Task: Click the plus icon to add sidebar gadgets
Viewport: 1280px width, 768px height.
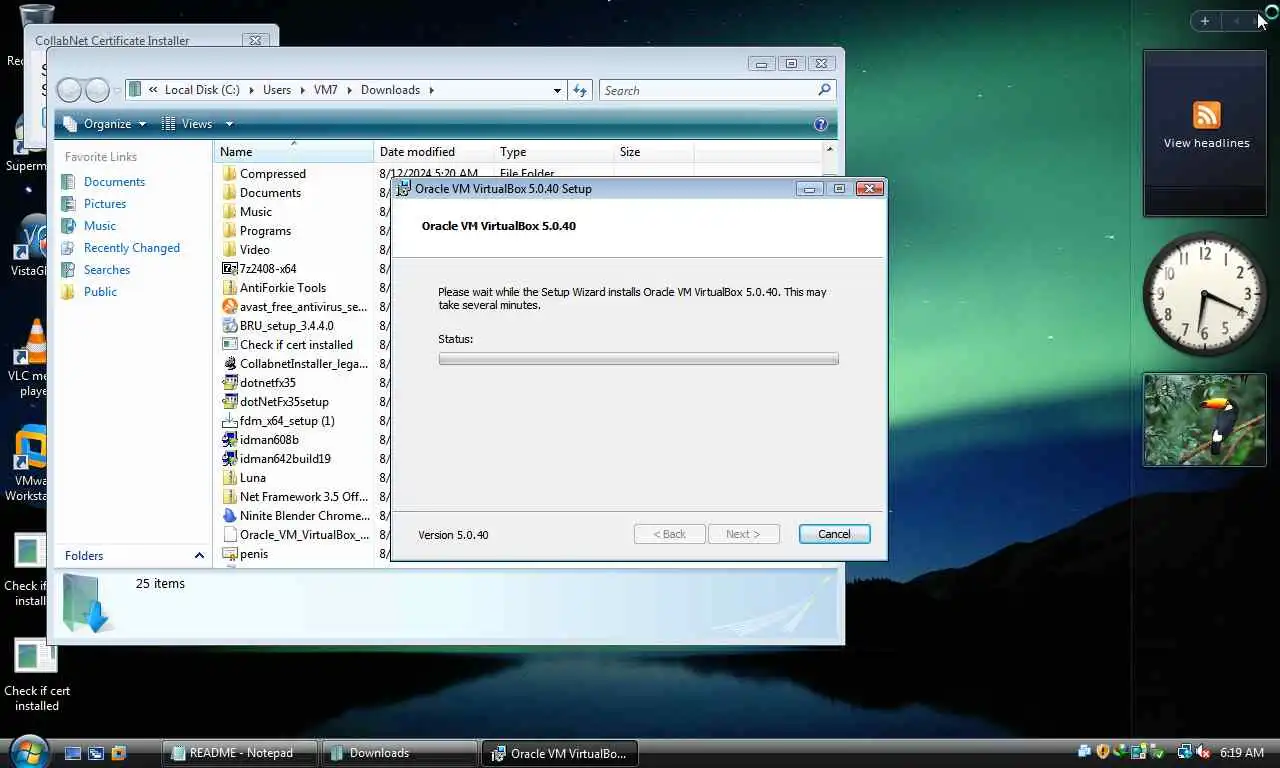Action: [x=1205, y=21]
